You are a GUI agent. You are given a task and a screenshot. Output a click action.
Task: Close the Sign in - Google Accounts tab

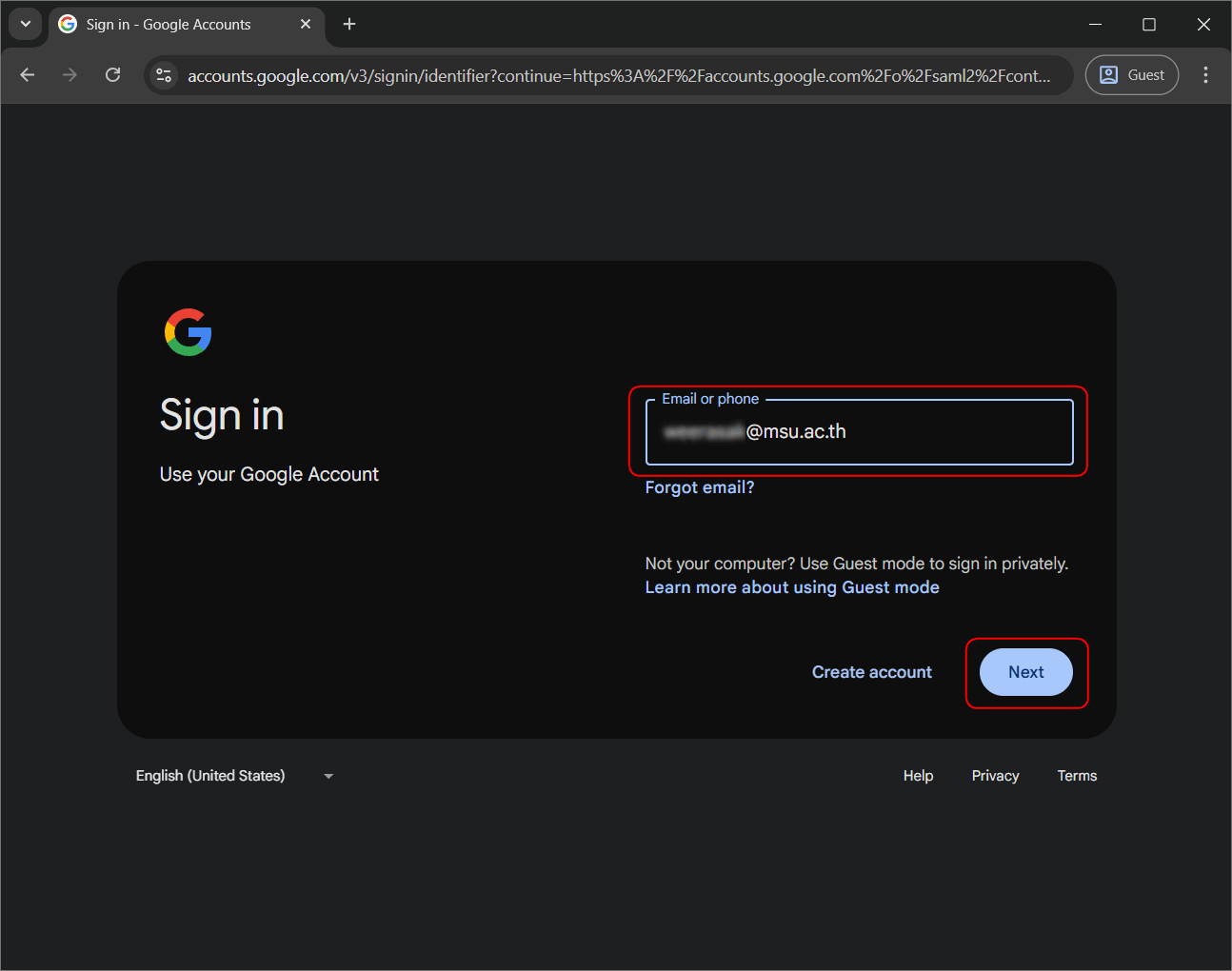click(306, 24)
